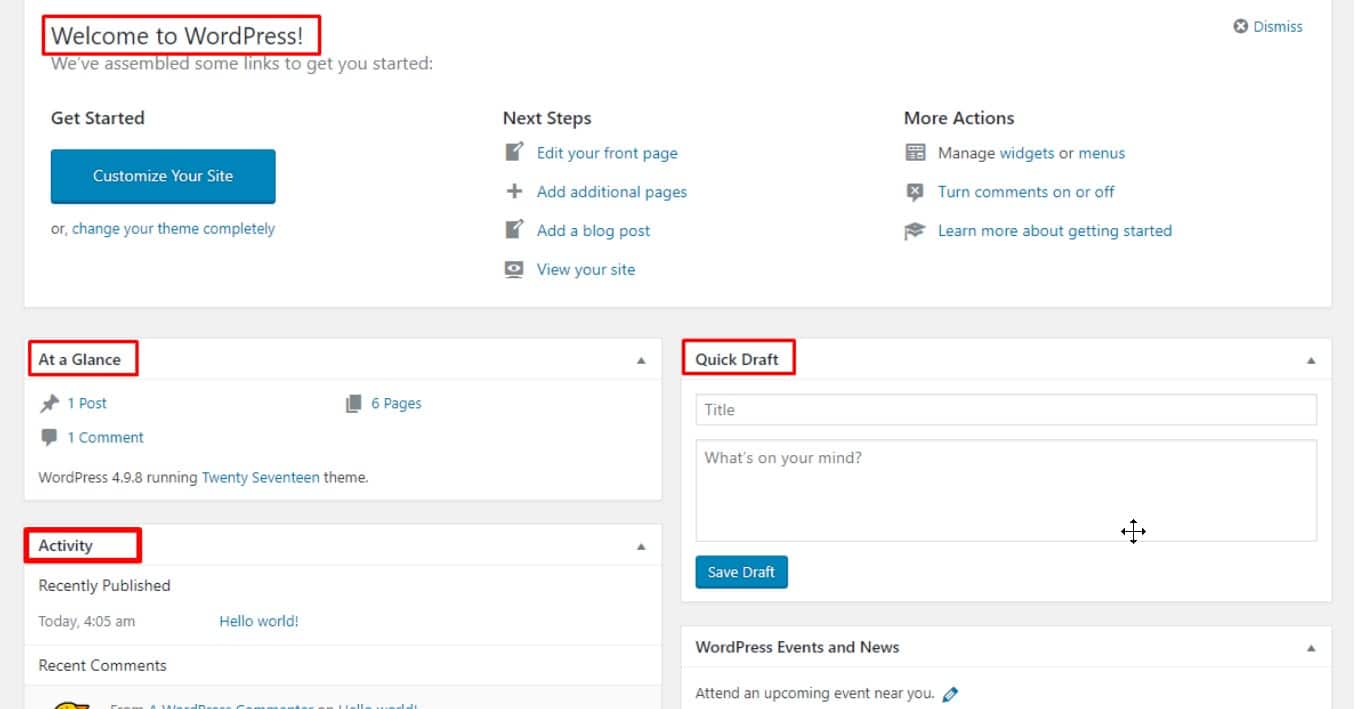Select the plus icon for Add additional pages
1357x709 pixels.
click(x=513, y=191)
